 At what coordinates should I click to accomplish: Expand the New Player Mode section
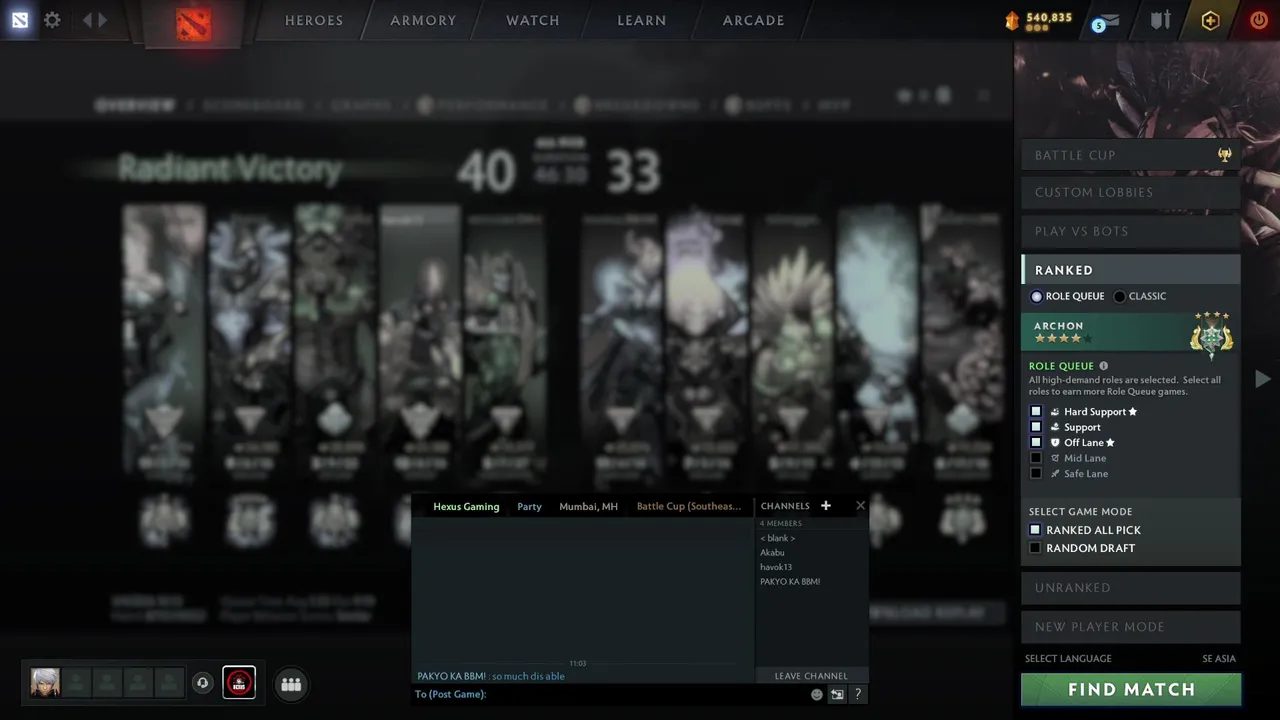coord(1130,627)
